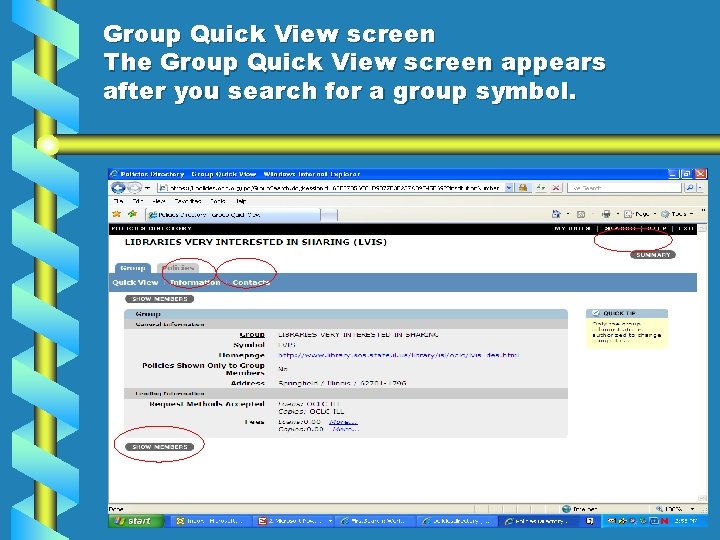Open the Quick View subtab
The image size is (720, 540).
(135, 282)
